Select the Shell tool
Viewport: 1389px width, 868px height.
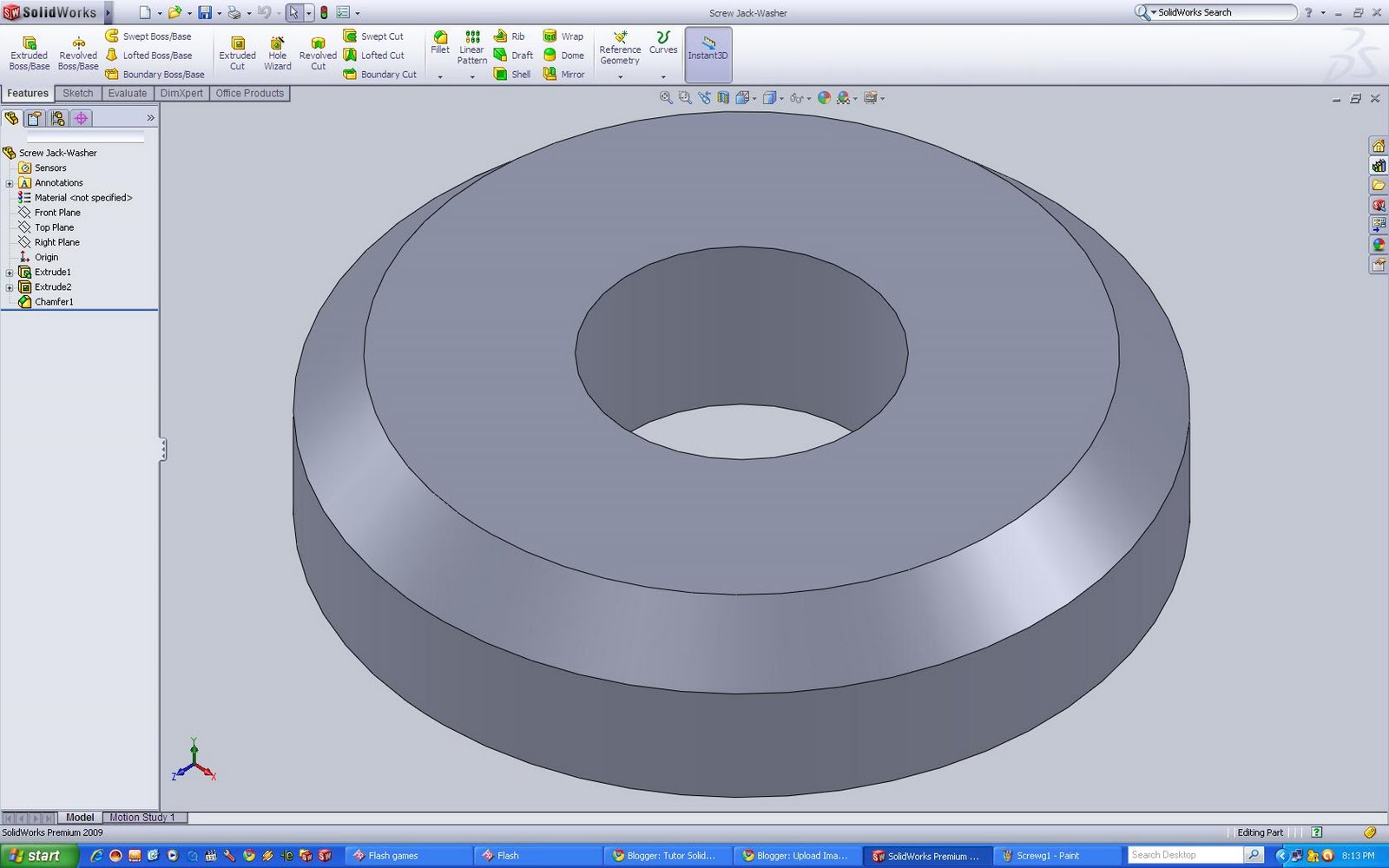point(512,74)
